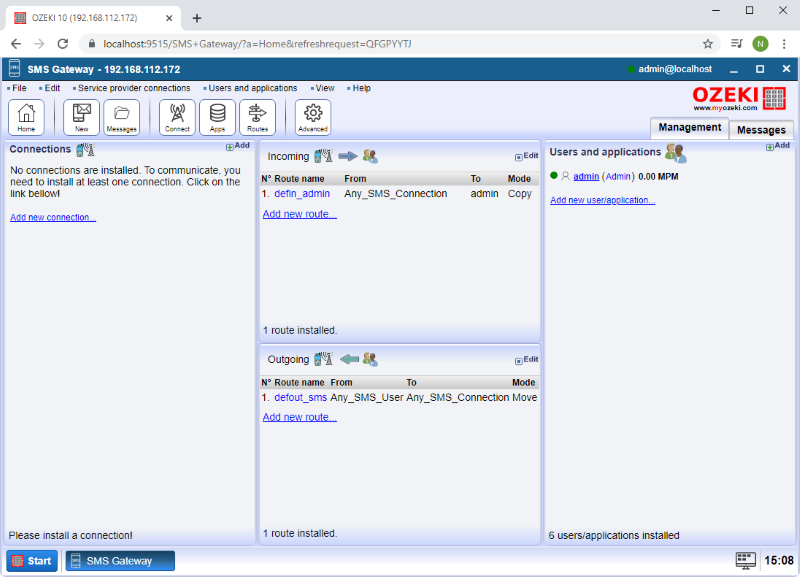Screen dimensions: 800x577
Task: Select SMS Gateway taskbar button
Action: (x=120, y=561)
